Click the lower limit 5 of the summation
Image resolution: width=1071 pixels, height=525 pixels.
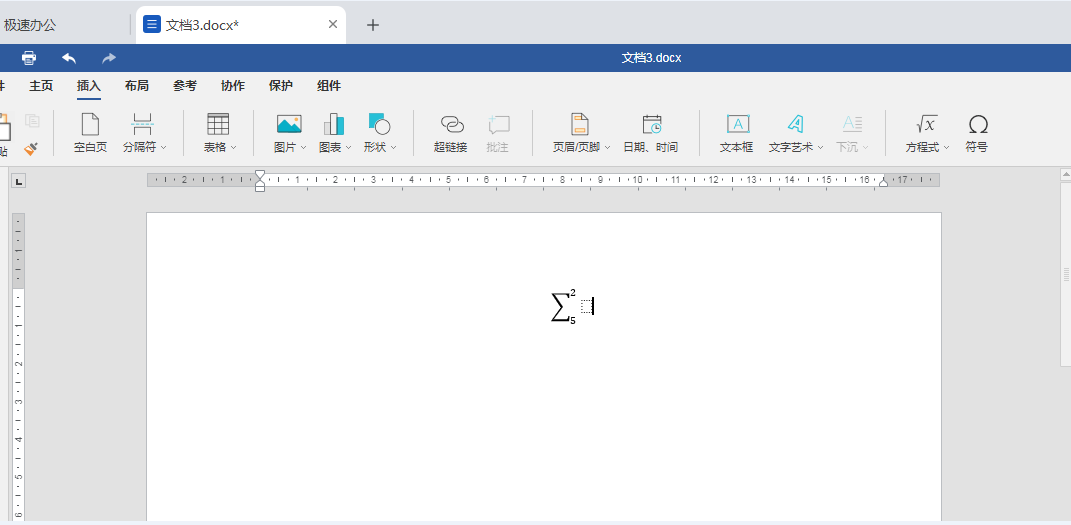coord(572,320)
